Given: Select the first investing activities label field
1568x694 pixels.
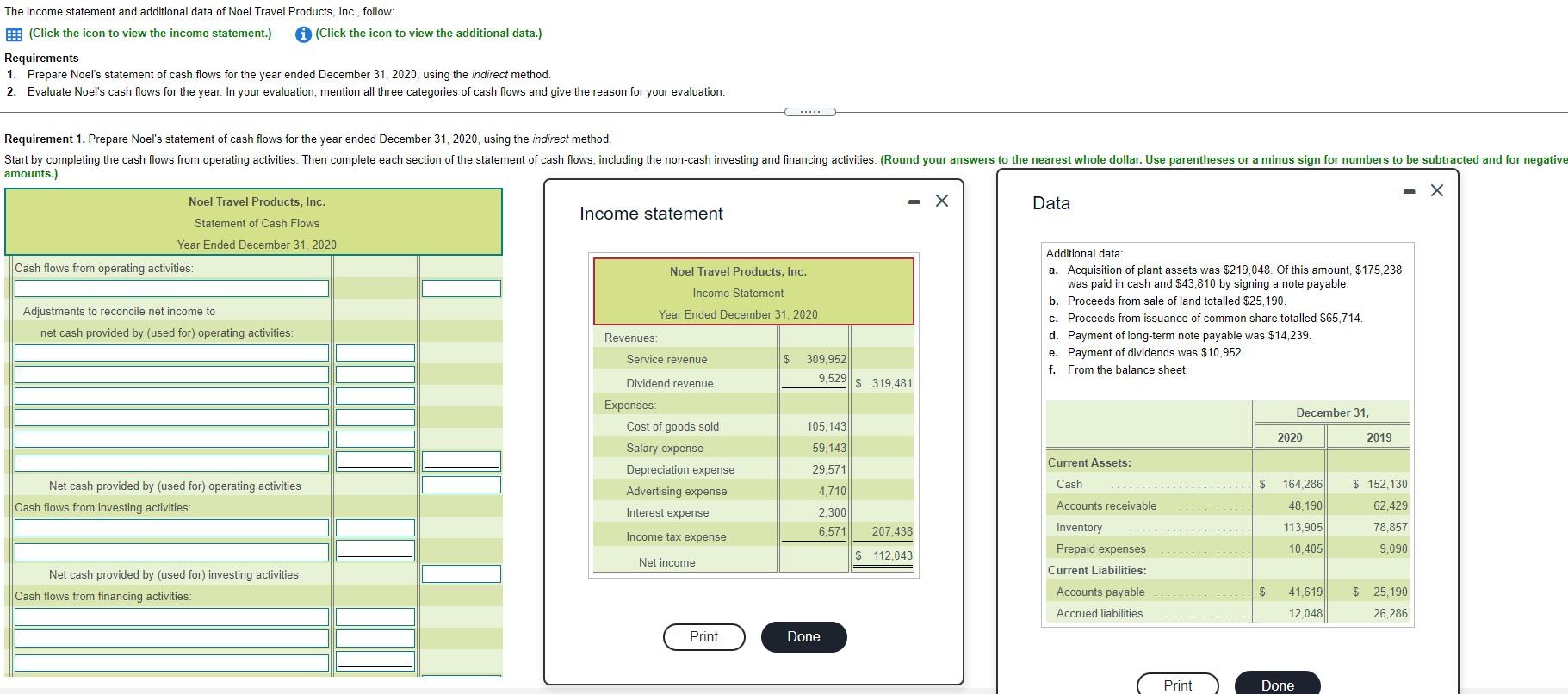Looking at the screenshot, I should [x=171, y=528].
